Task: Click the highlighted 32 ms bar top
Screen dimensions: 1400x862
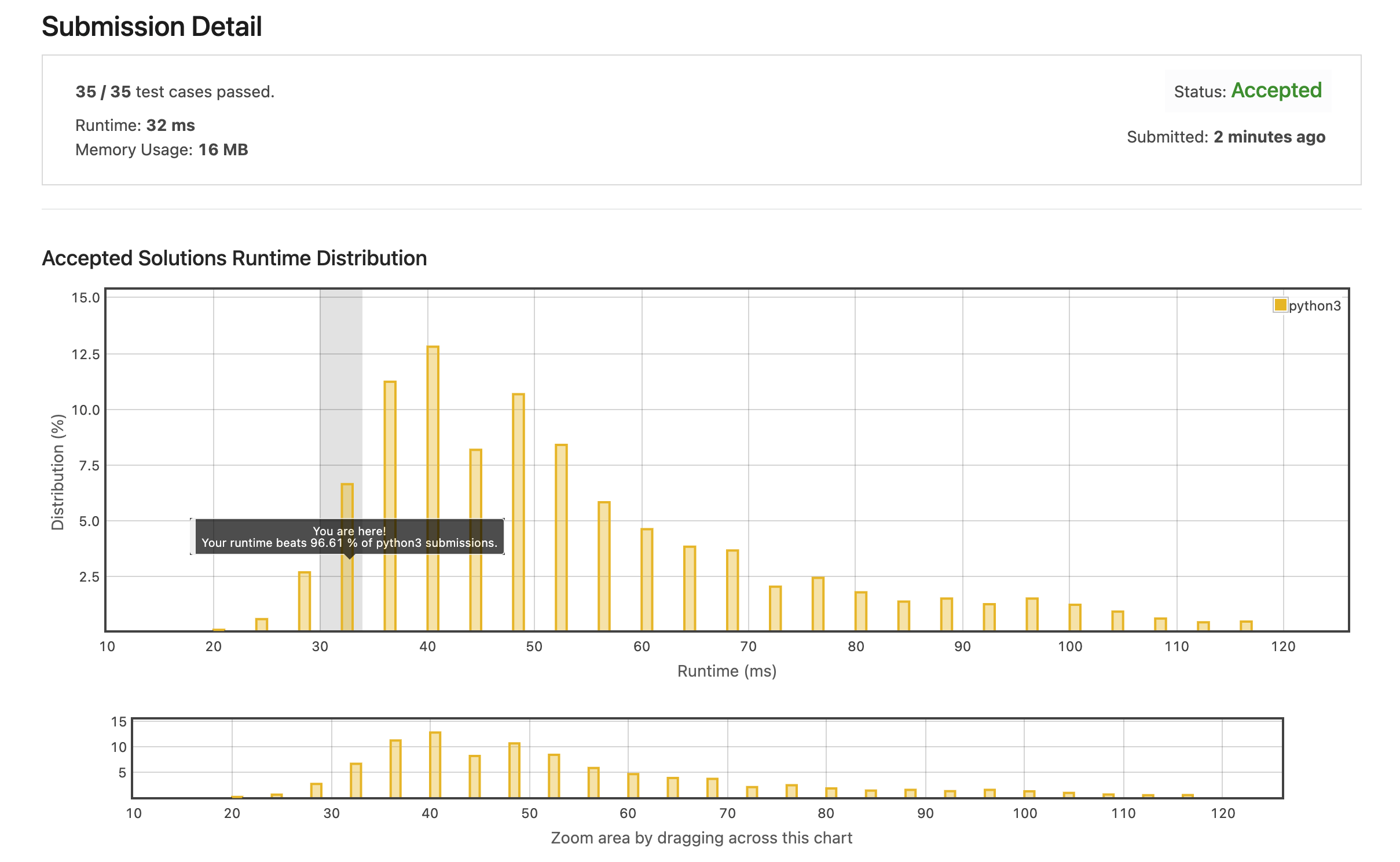Action: [x=347, y=492]
